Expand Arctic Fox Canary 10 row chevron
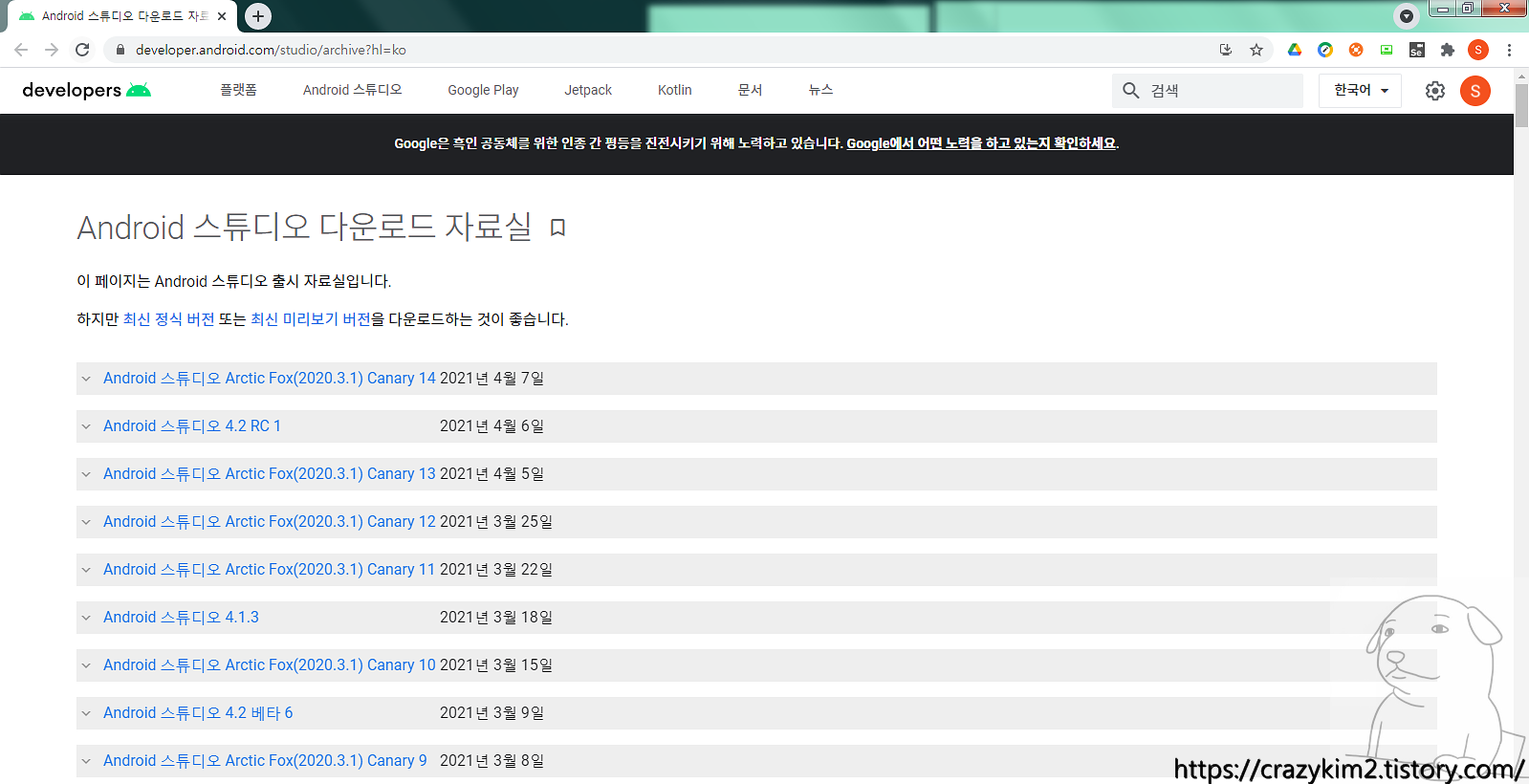 point(86,665)
